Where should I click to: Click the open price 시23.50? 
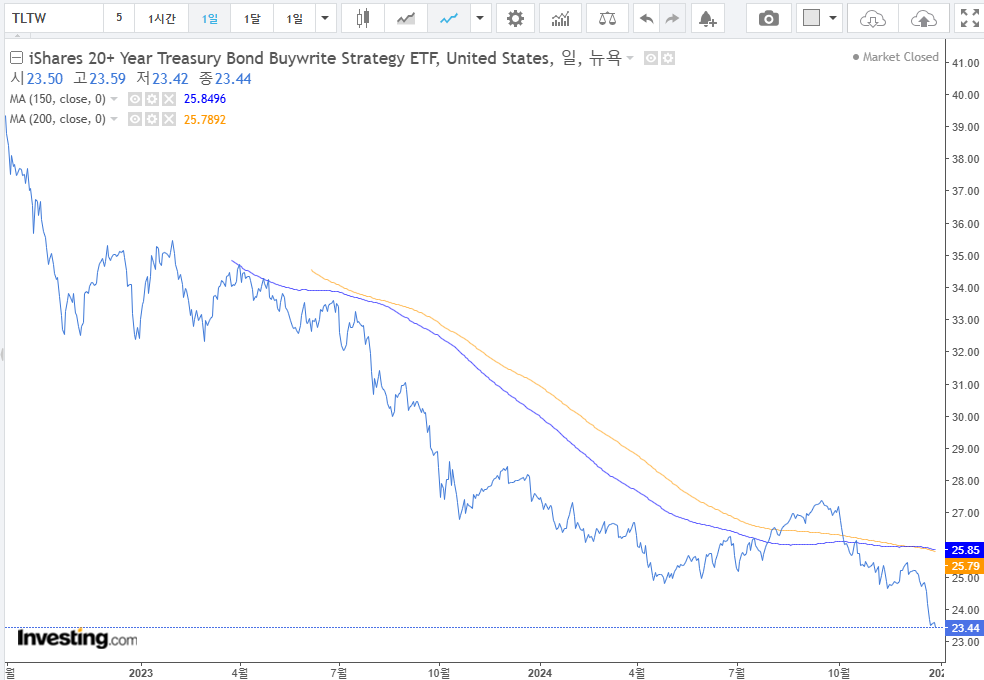[37, 79]
